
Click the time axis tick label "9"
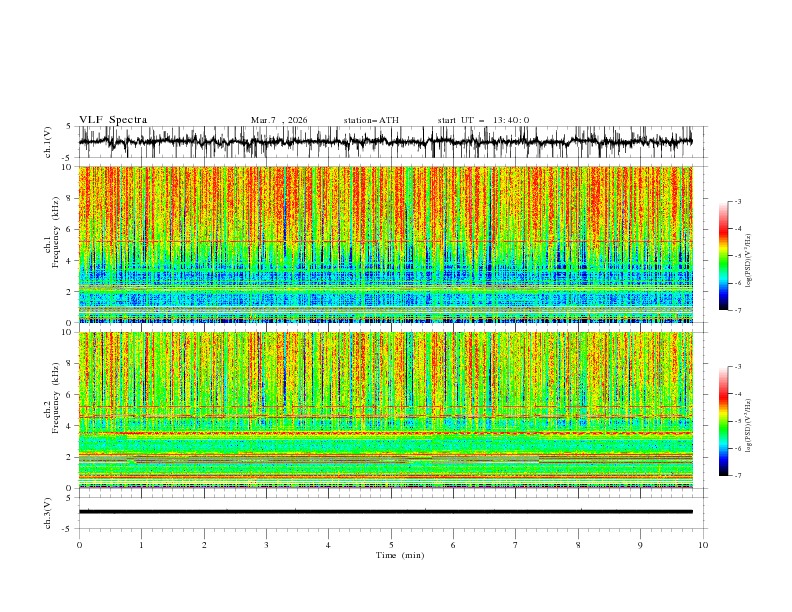(x=640, y=545)
